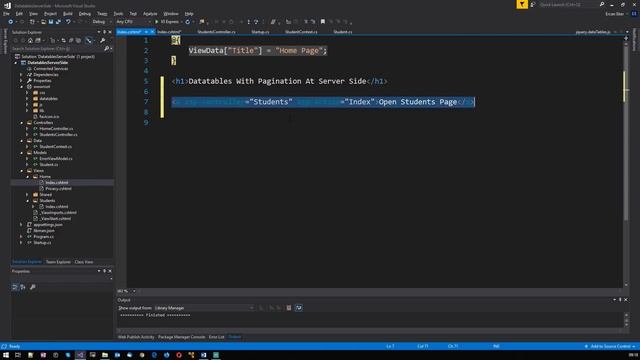Click the Properties panel Categorized icon
Viewport: 640px width, 360px height.
click(x=15, y=287)
